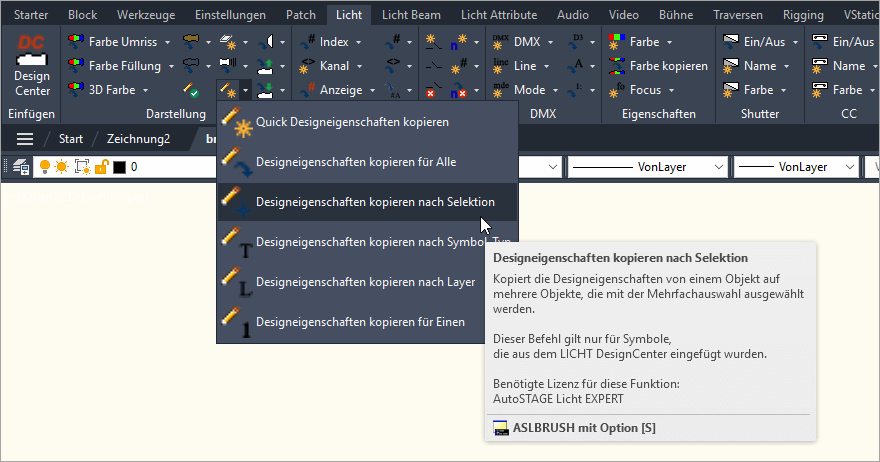Expand the Anzeige dropdown arrow
The image size is (880, 462).
(x=372, y=90)
